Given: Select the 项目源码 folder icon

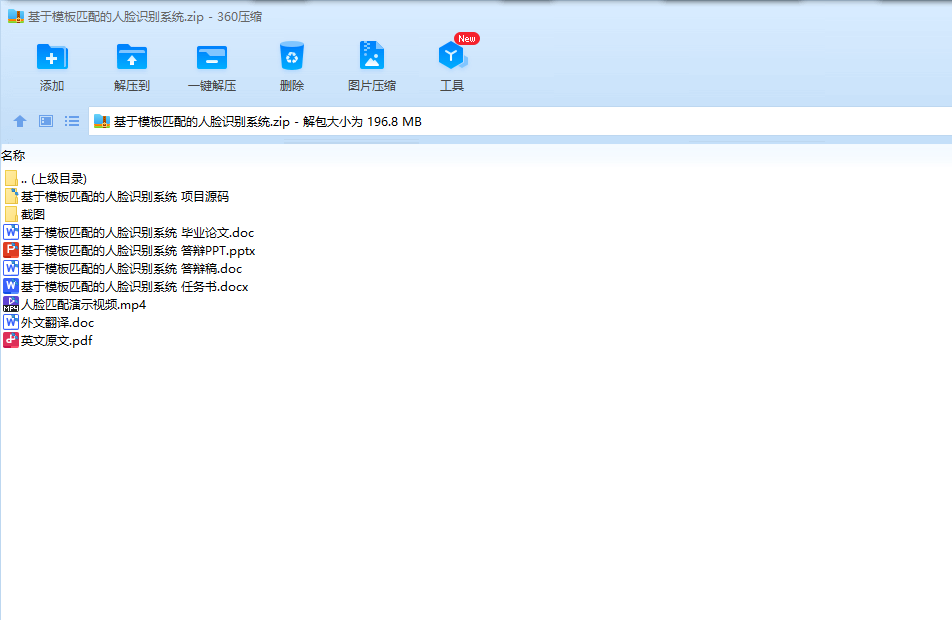Looking at the screenshot, I should point(11,196).
